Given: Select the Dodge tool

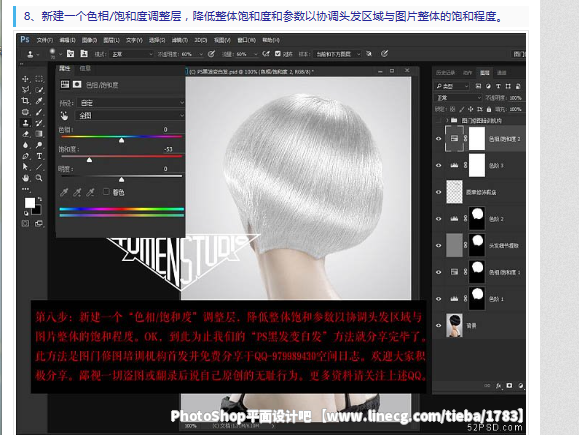Looking at the screenshot, I should (x=39, y=145).
